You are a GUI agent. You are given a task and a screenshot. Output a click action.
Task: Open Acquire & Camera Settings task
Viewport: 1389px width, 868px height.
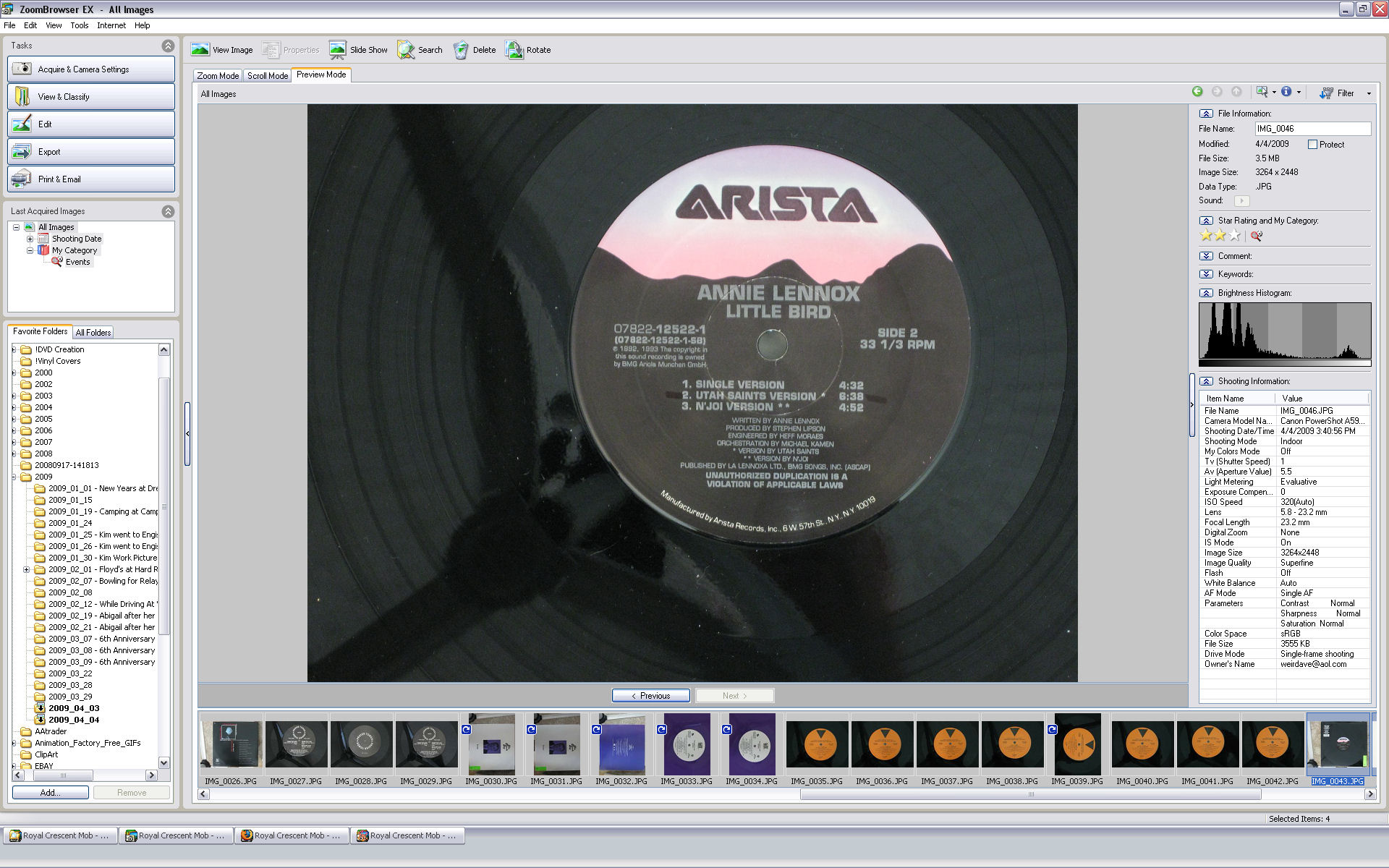[91, 69]
